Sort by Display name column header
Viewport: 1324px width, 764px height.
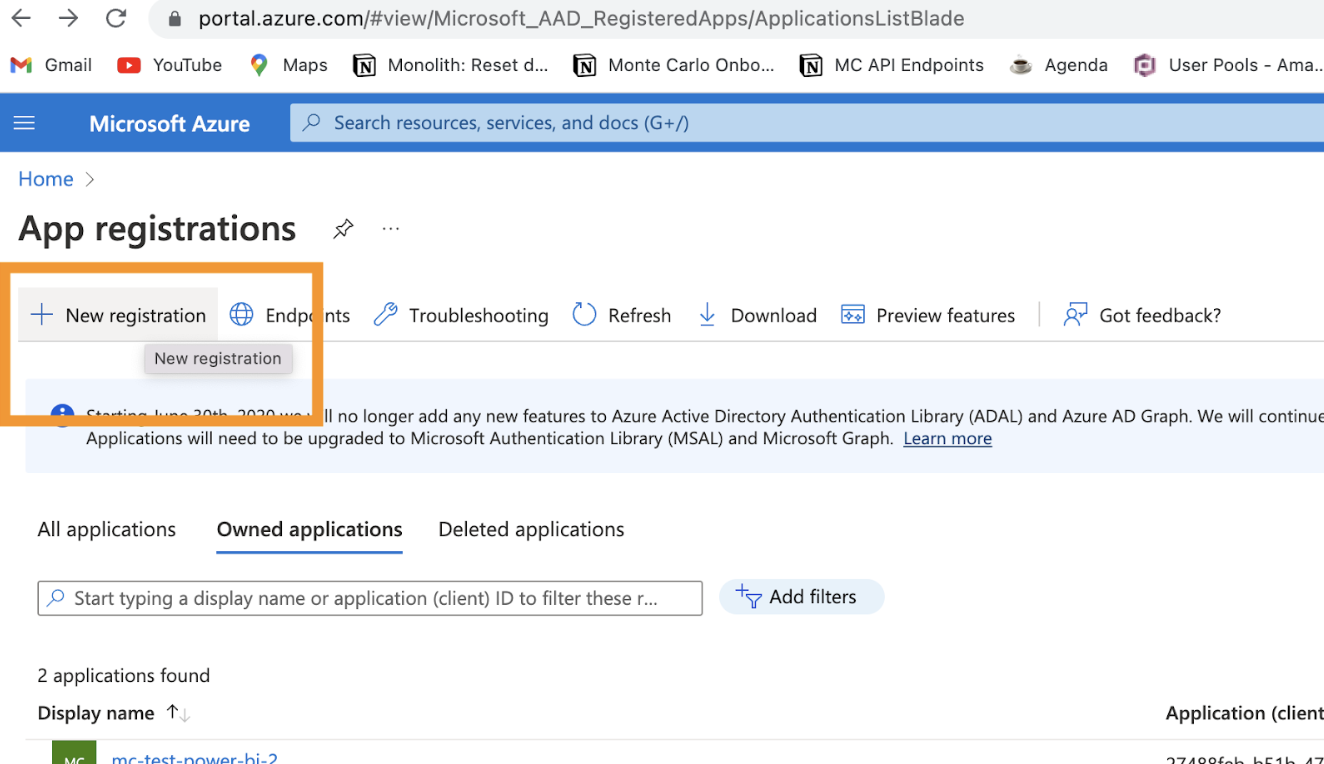96,713
